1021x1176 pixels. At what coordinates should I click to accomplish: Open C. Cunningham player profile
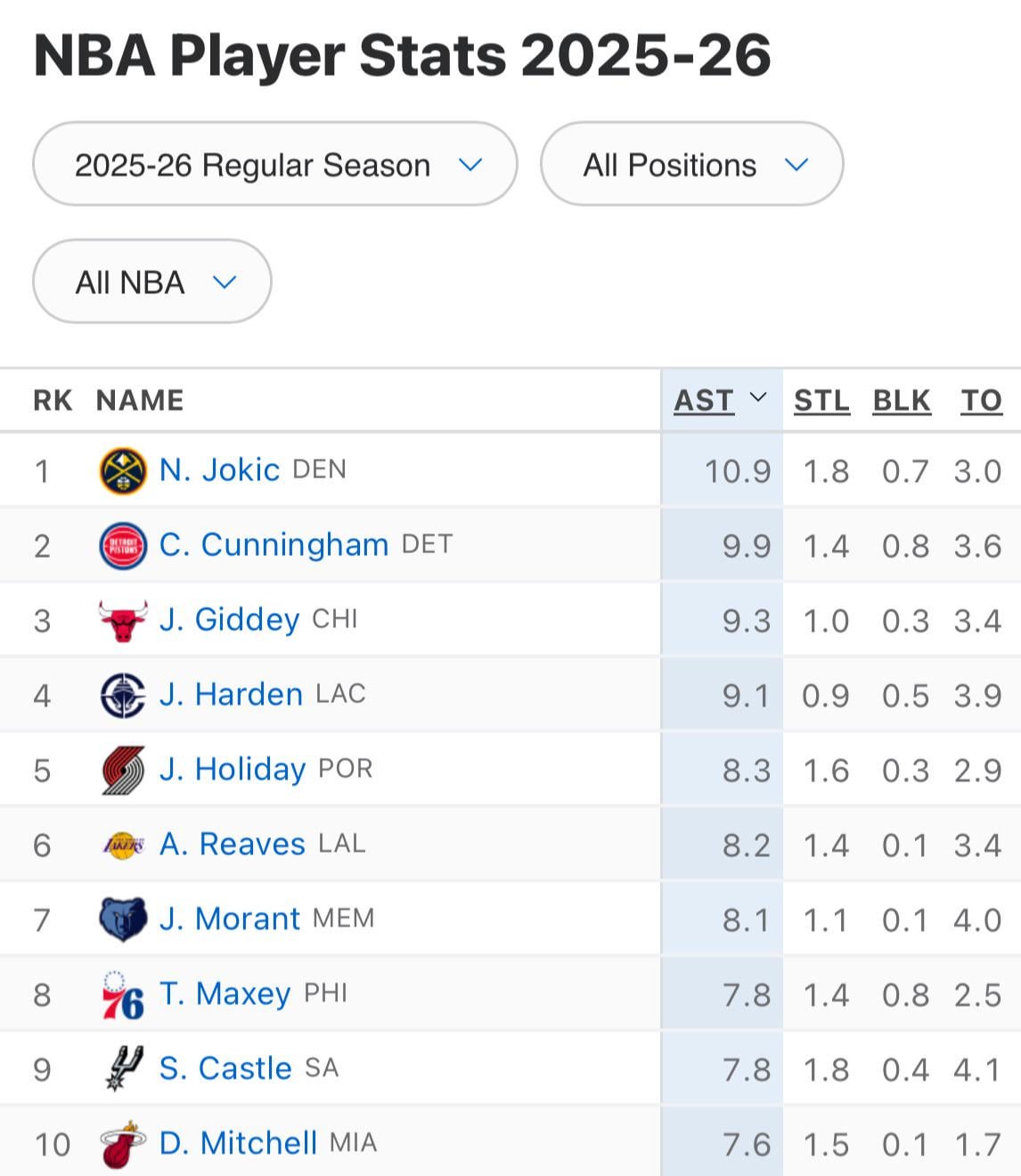pos(274,545)
